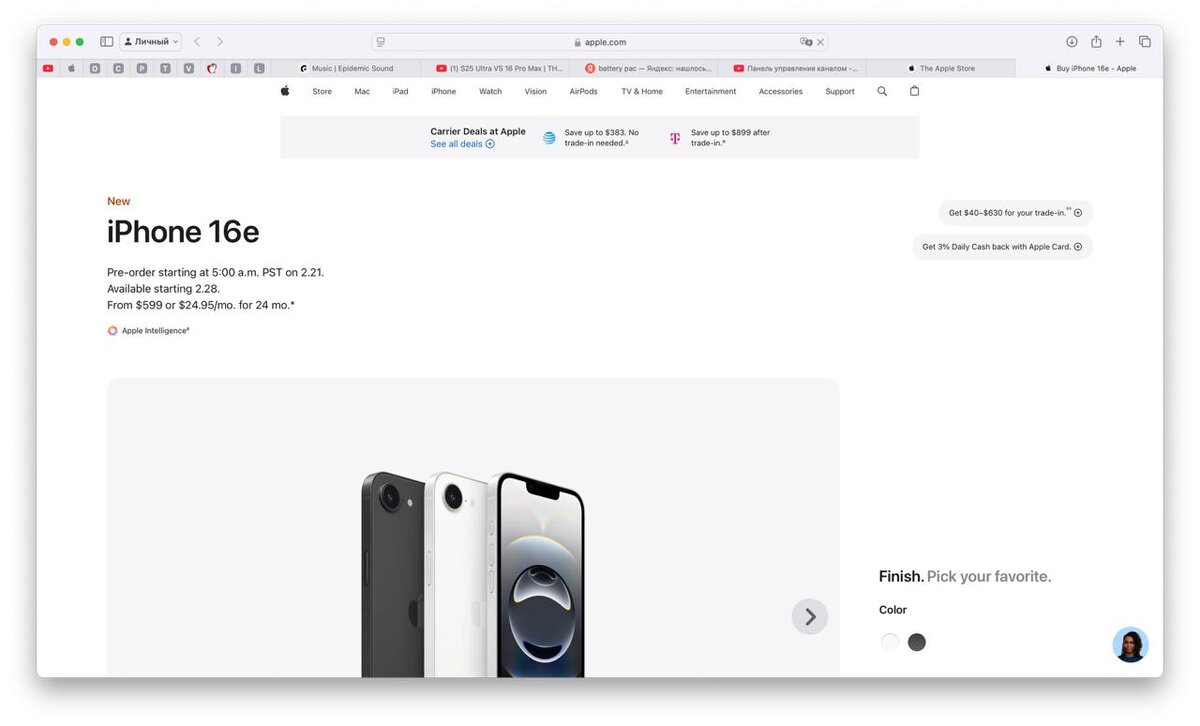The image size is (1200, 726).
Task: Open the Mac menu item
Action: click(362, 91)
